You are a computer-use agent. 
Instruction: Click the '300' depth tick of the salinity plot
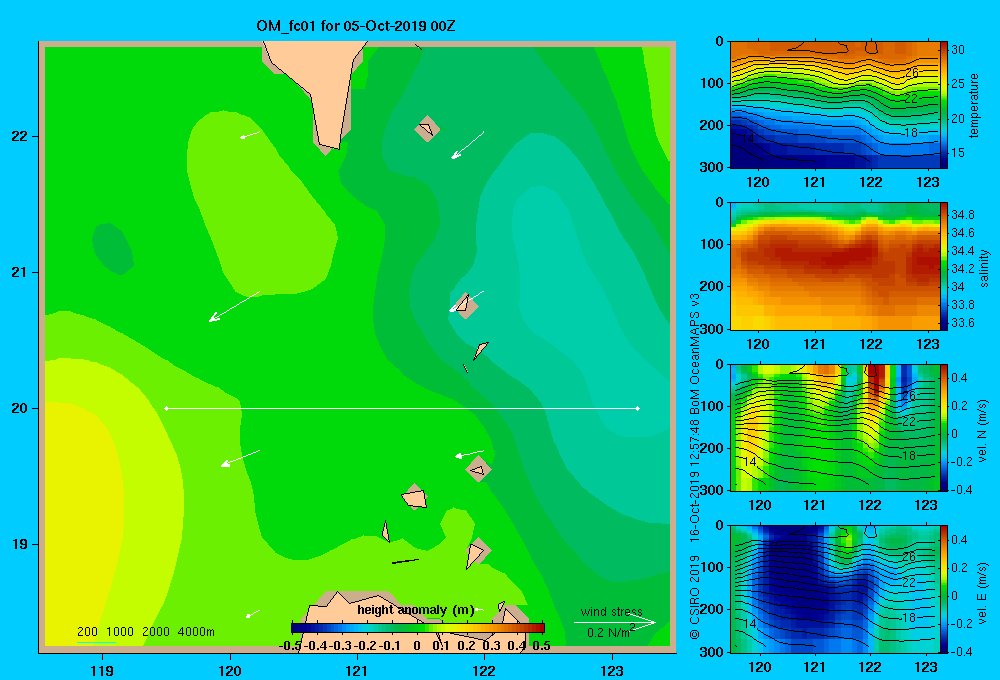point(711,329)
